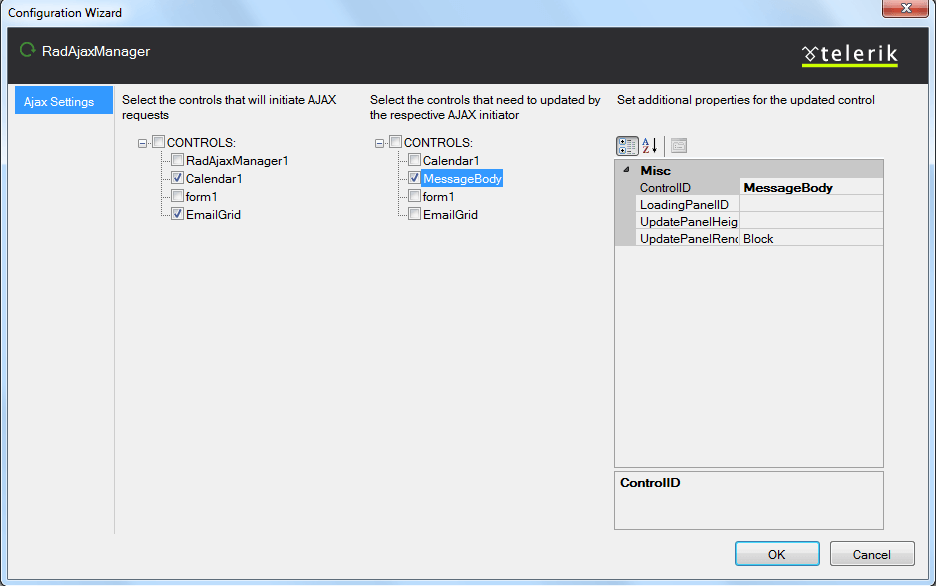936x586 pixels.
Task: Click the Telerik logo in the header
Action: (x=849, y=55)
